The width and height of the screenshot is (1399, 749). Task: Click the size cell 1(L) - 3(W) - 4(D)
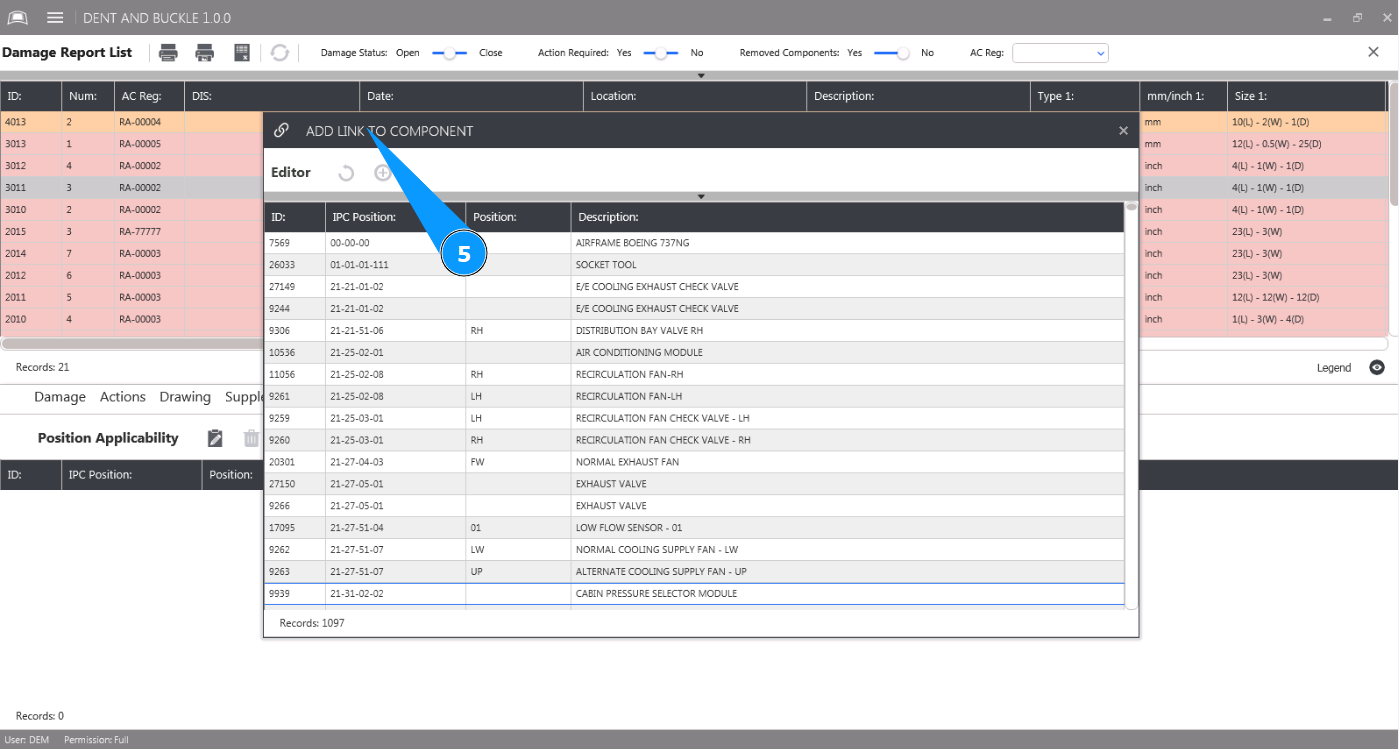point(1307,320)
